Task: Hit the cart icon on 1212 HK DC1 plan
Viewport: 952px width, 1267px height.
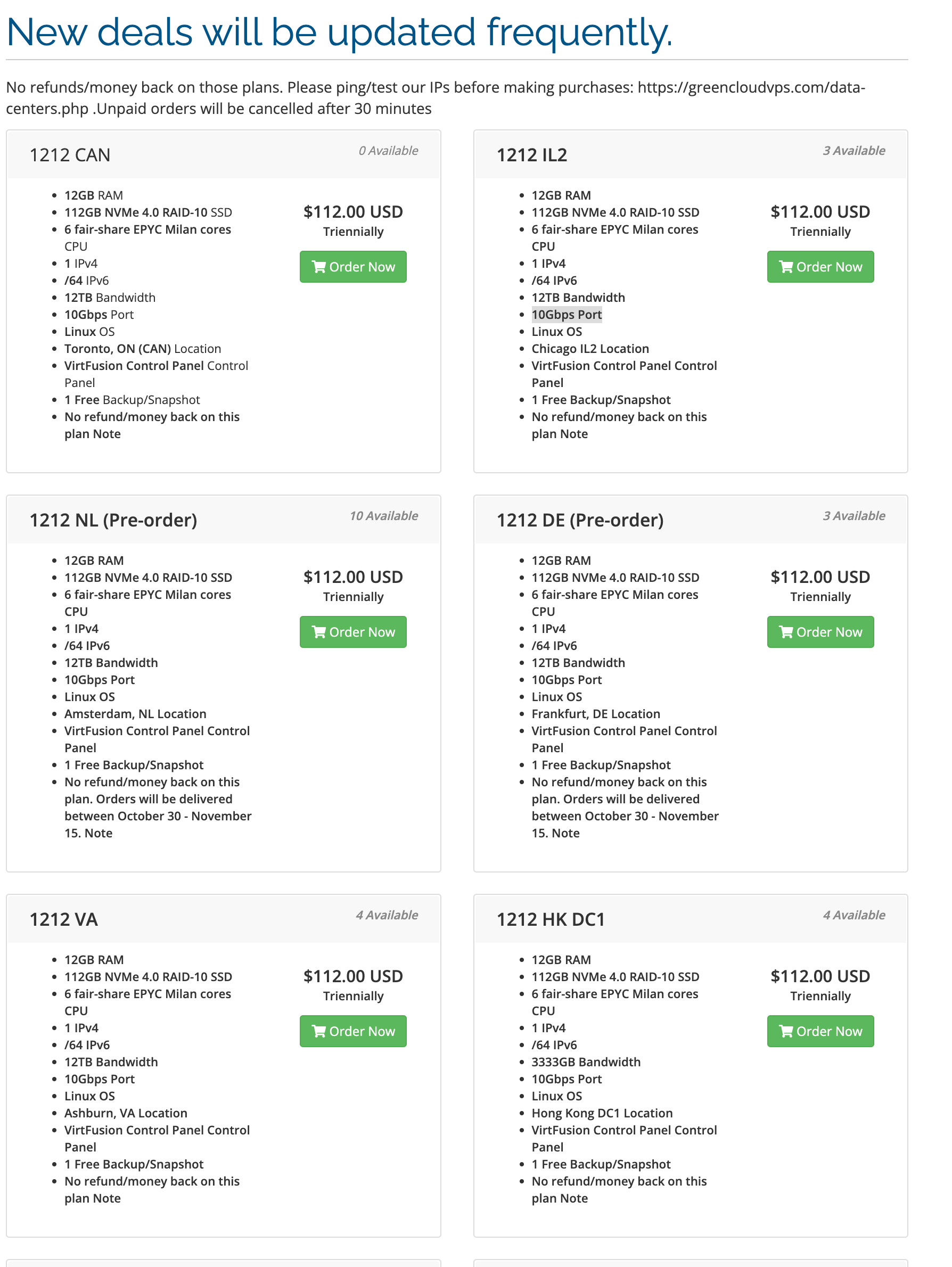Action: pos(786,1031)
